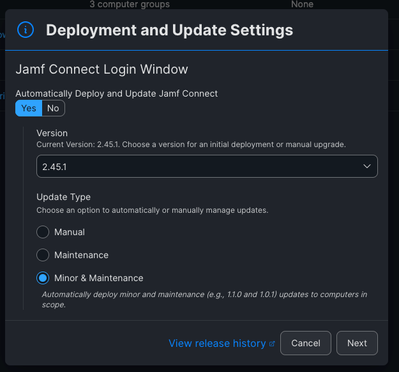Open the 2.45.1 version dropdown

click(x=207, y=166)
